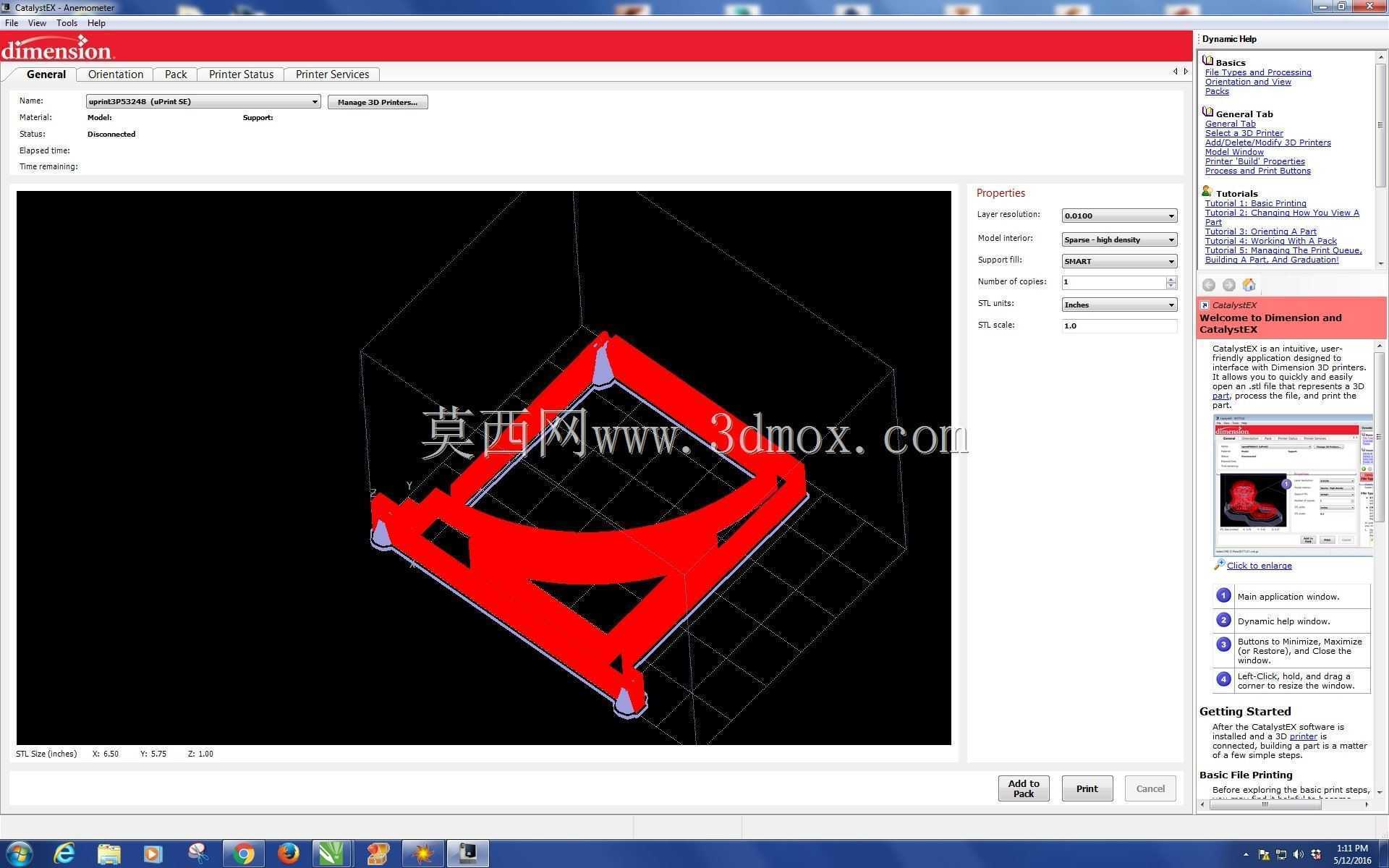Launch Internet Explorer from the taskbar
1389x868 pixels.
coord(64,854)
